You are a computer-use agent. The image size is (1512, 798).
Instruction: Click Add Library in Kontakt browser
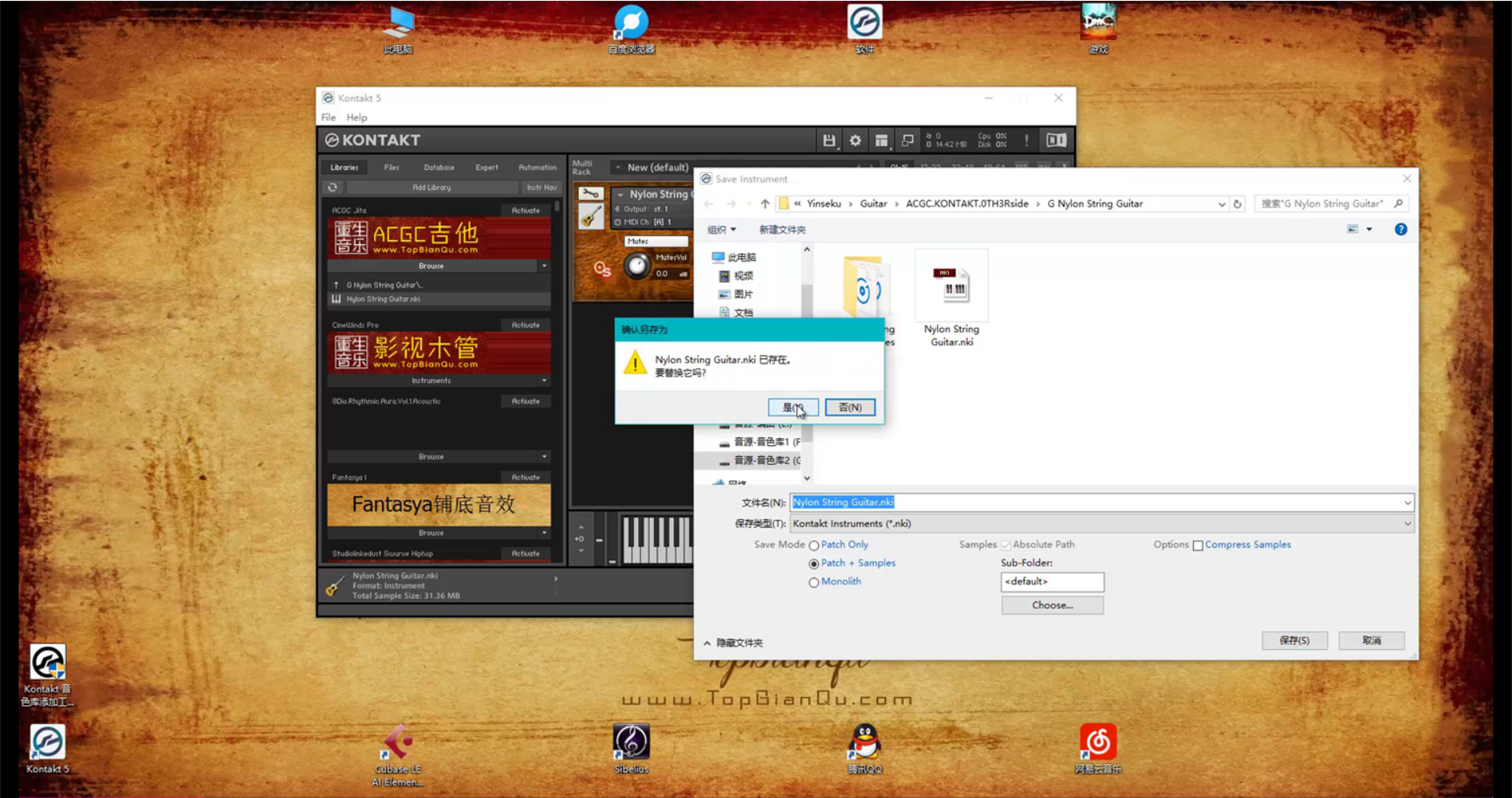[432, 187]
